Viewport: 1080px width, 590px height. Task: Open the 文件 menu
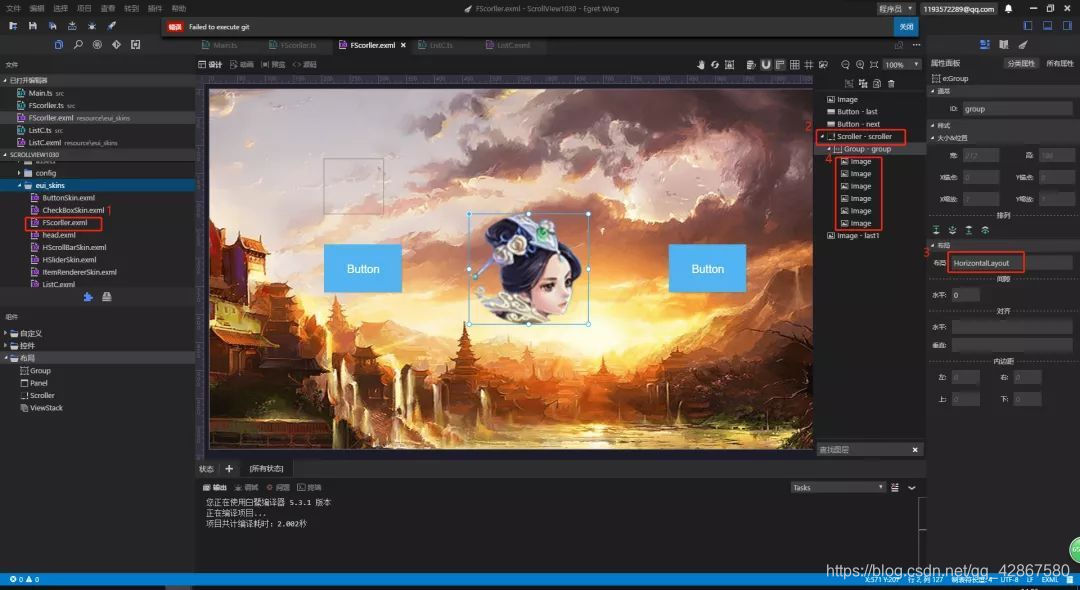point(13,9)
